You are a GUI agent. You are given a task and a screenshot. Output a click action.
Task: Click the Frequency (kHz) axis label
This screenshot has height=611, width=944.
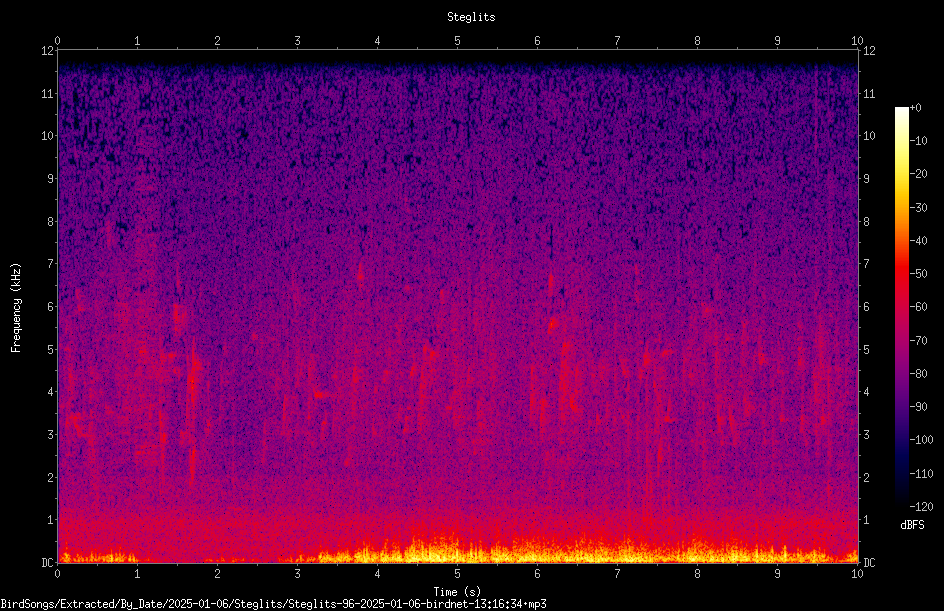pyautogui.click(x=16, y=308)
